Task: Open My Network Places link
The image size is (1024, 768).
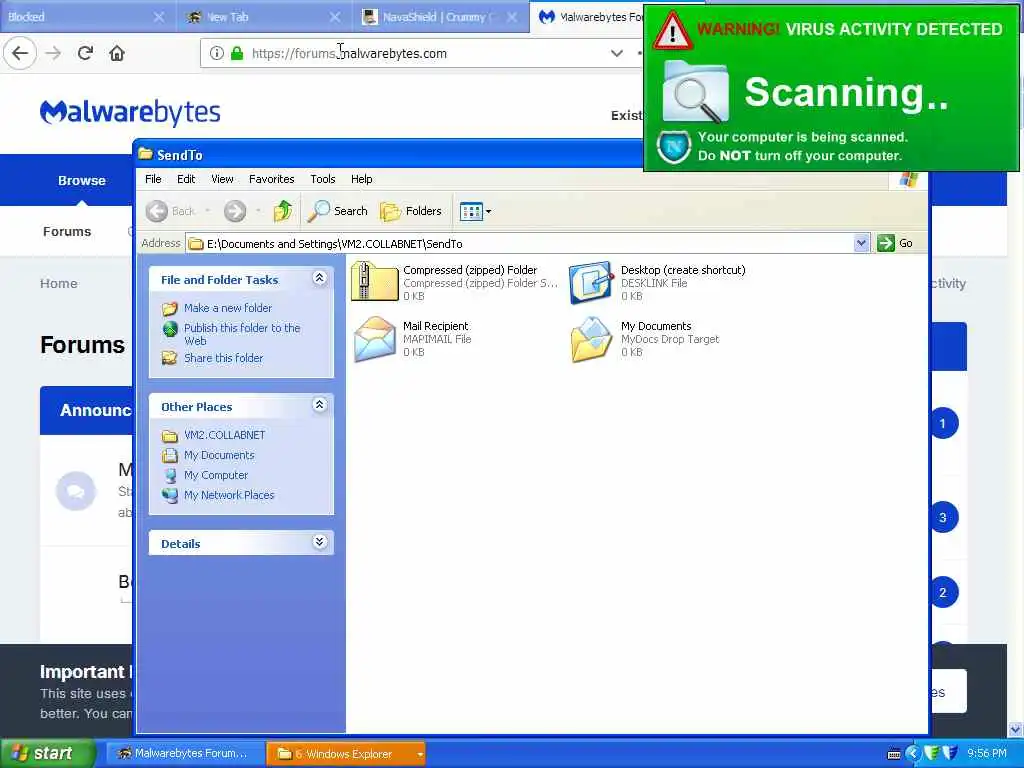Action: (x=229, y=495)
